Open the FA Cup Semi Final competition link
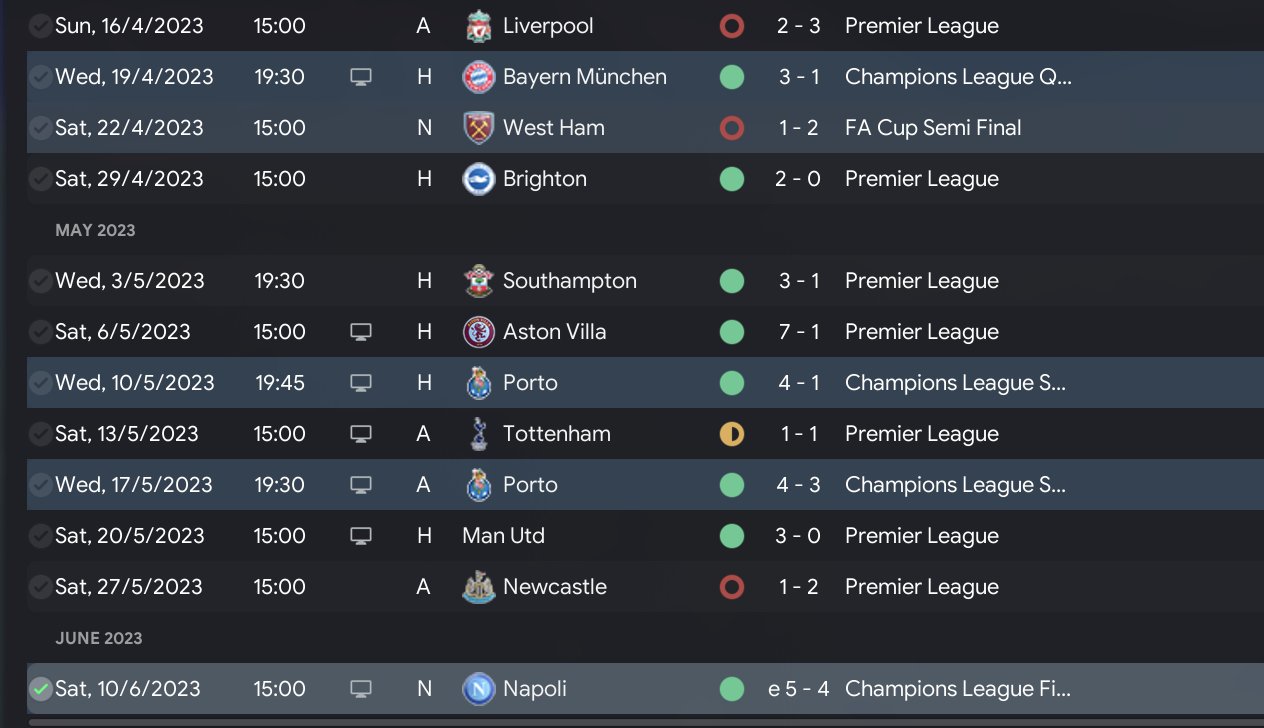1264x728 pixels. 933,128
